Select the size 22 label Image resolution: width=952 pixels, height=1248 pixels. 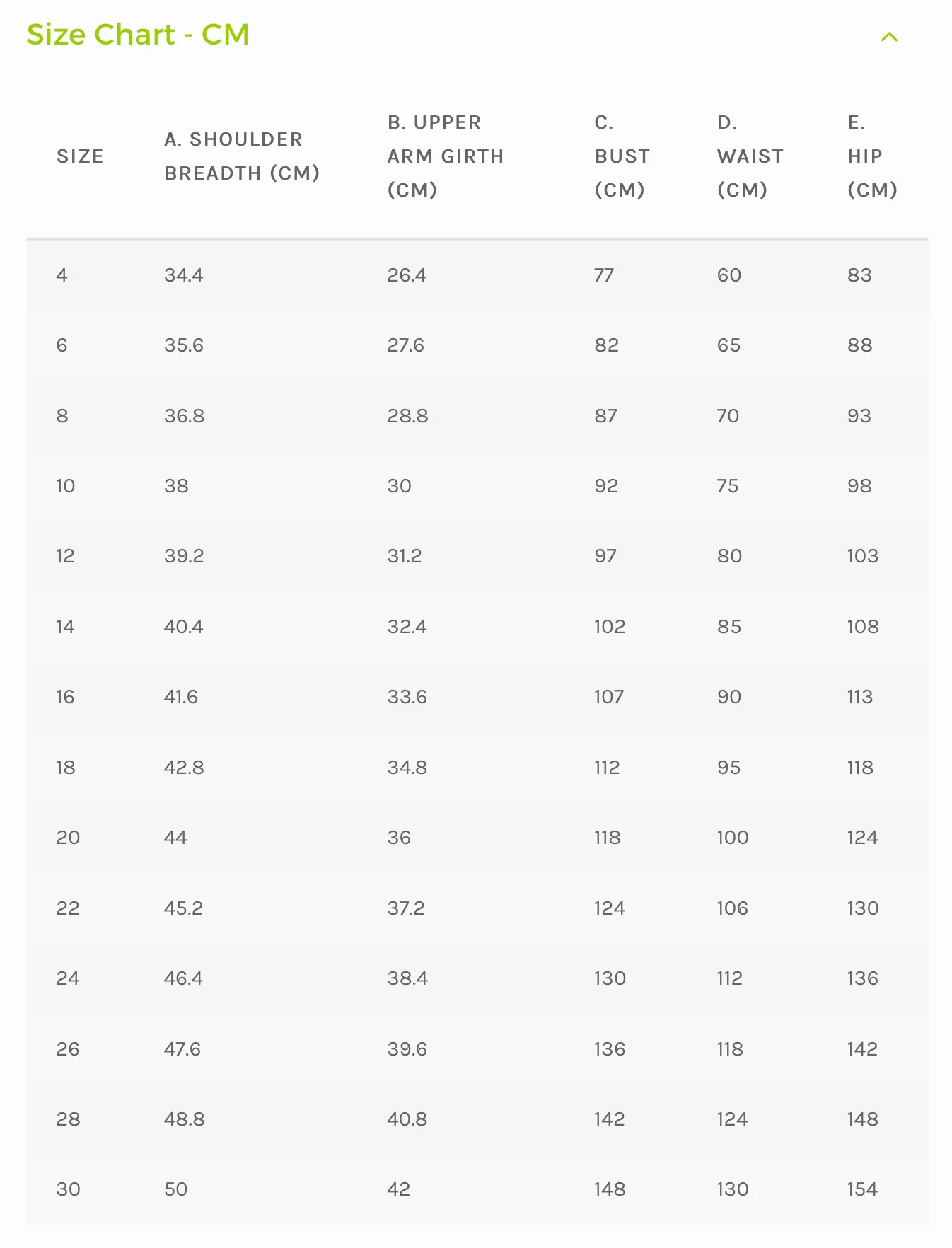click(x=67, y=908)
